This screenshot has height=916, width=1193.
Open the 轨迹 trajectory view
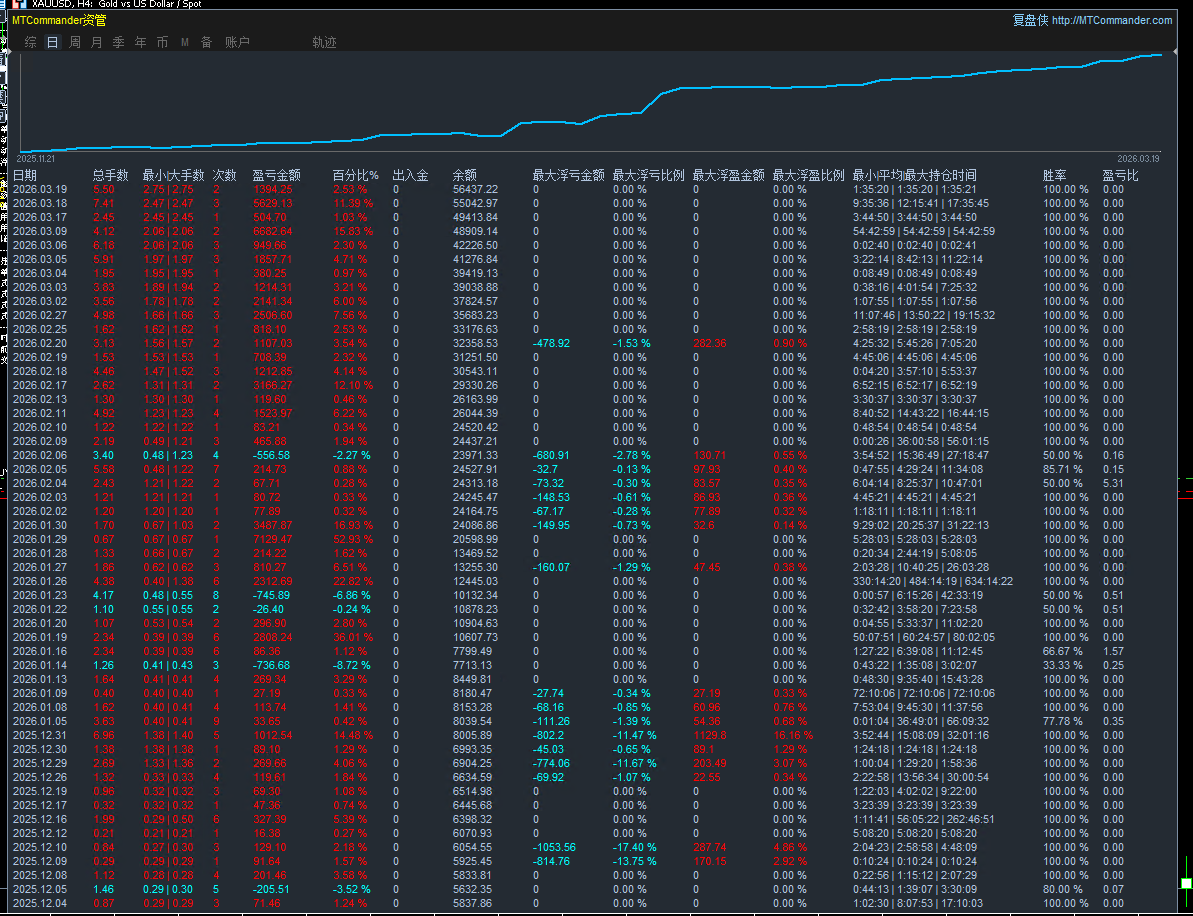tap(324, 42)
